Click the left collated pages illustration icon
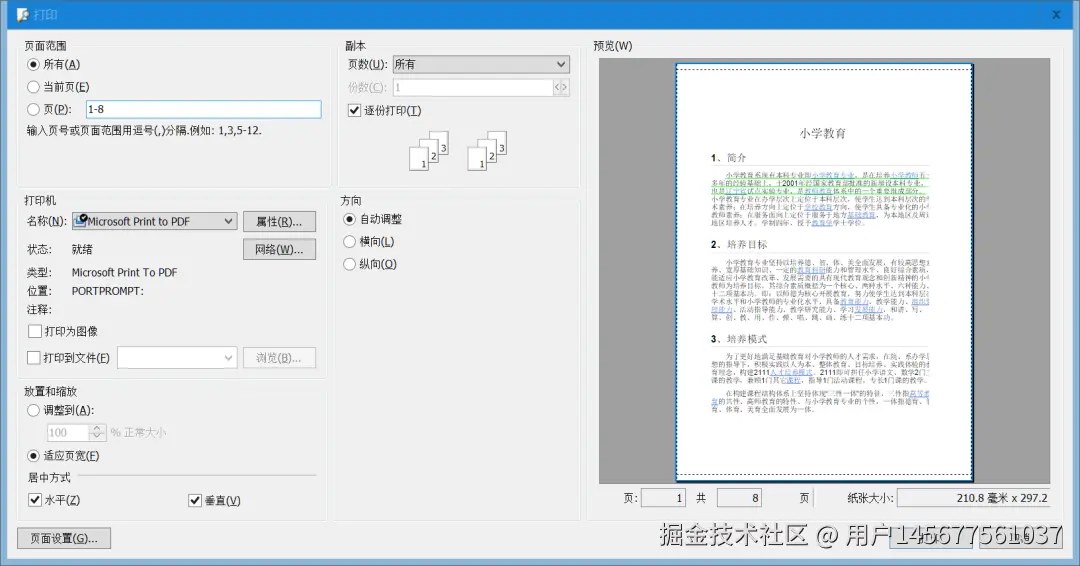 (x=428, y=151)
